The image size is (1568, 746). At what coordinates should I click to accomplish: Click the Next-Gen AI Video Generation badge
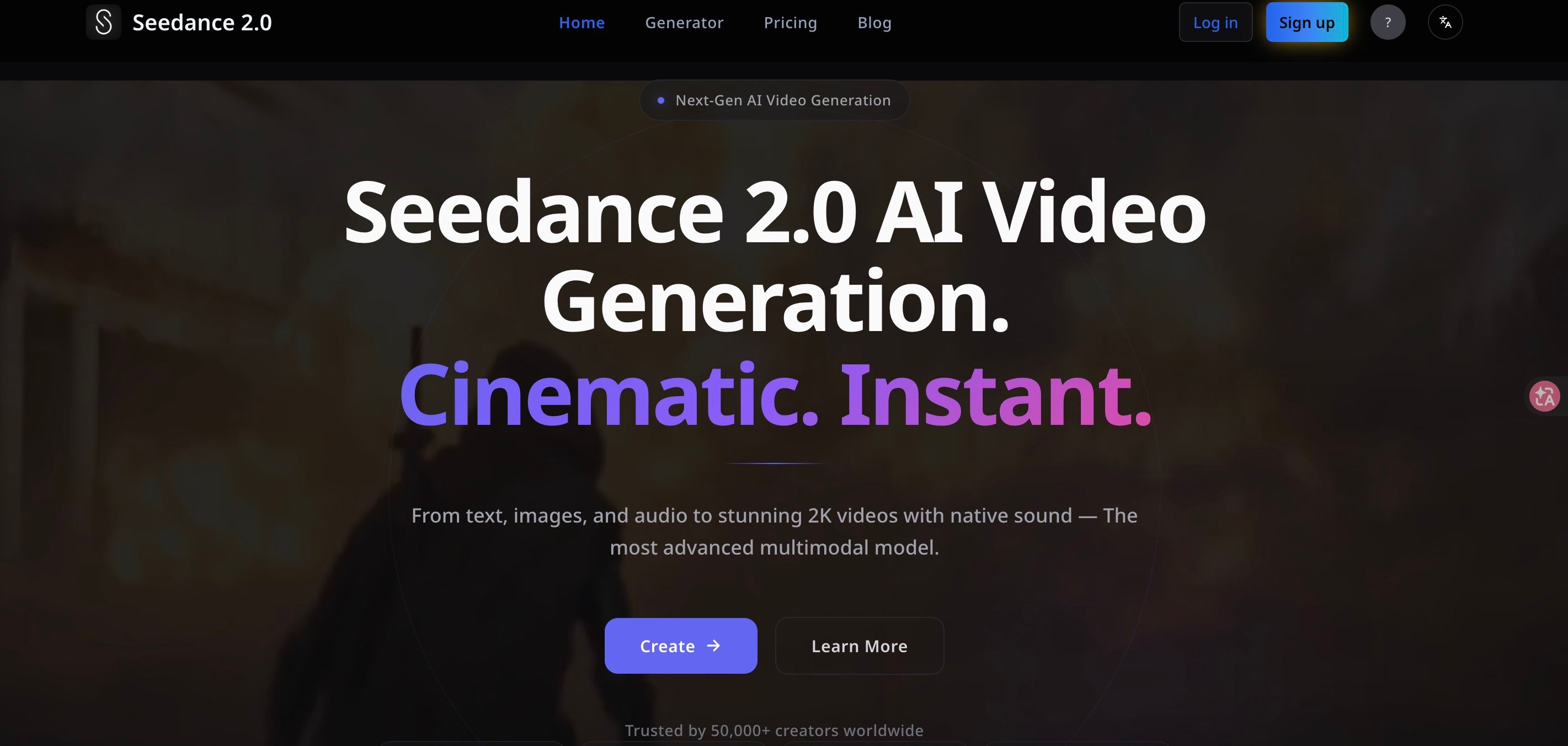774,100
